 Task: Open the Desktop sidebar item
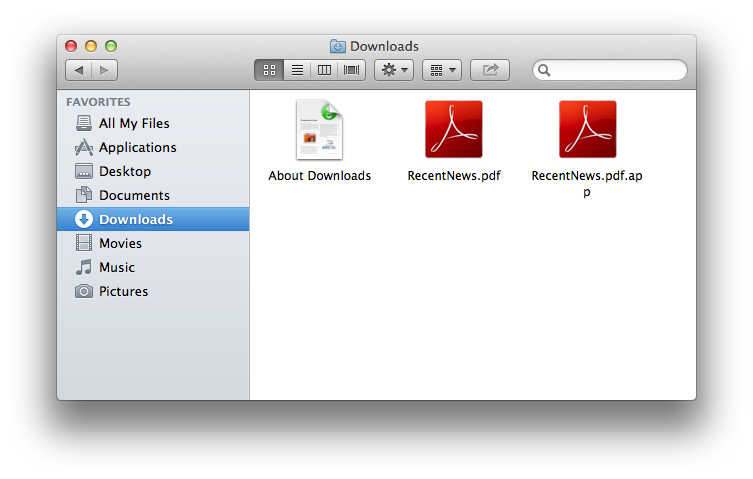(125, 171)
